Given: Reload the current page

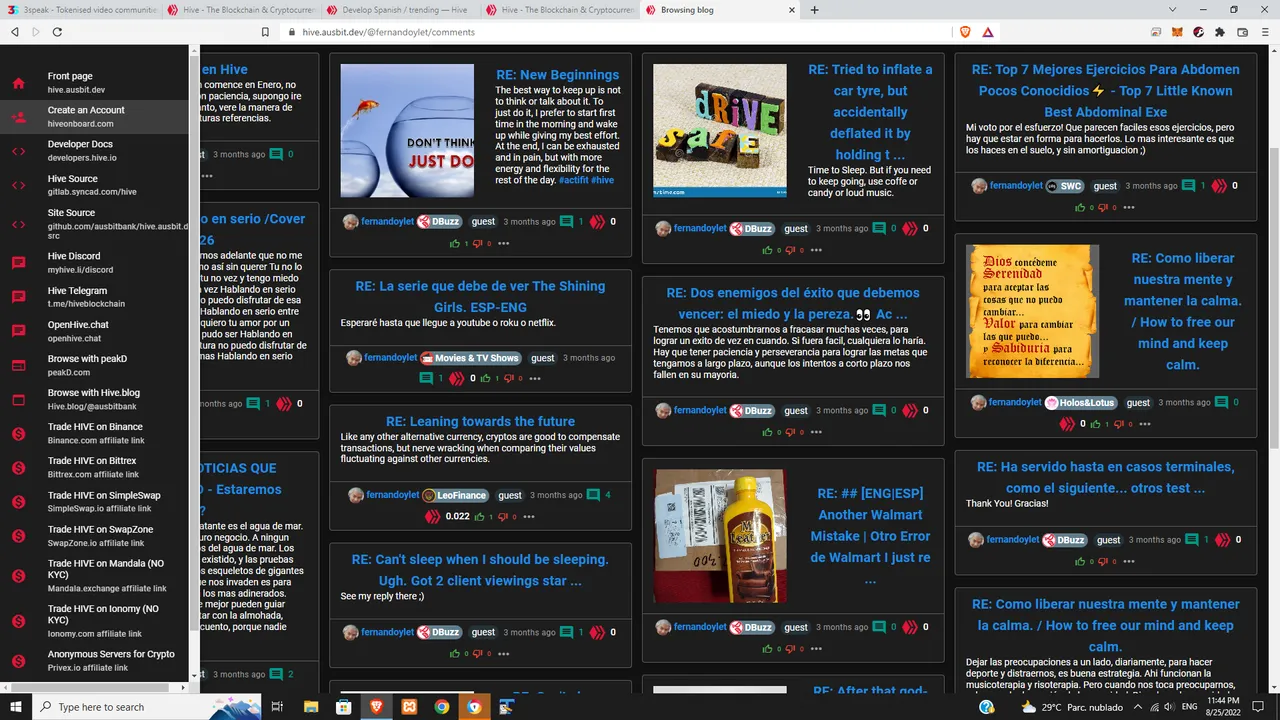Looking at the screenshot, I should pos(57,32).
